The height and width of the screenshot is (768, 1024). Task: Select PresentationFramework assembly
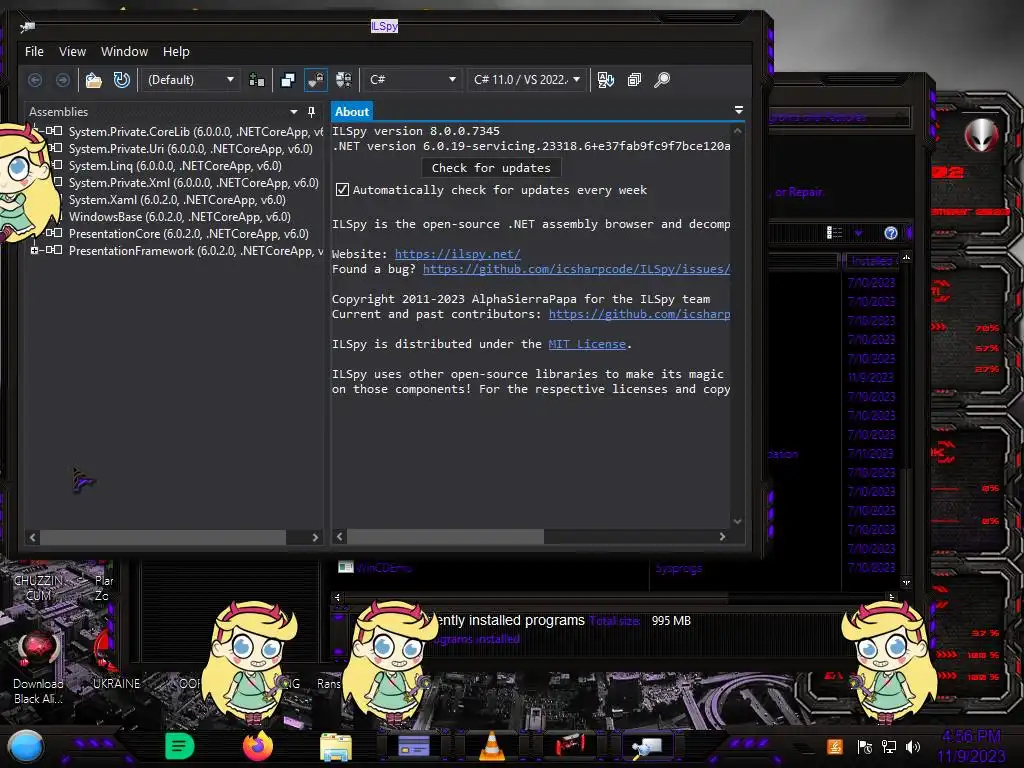point(196,251)
